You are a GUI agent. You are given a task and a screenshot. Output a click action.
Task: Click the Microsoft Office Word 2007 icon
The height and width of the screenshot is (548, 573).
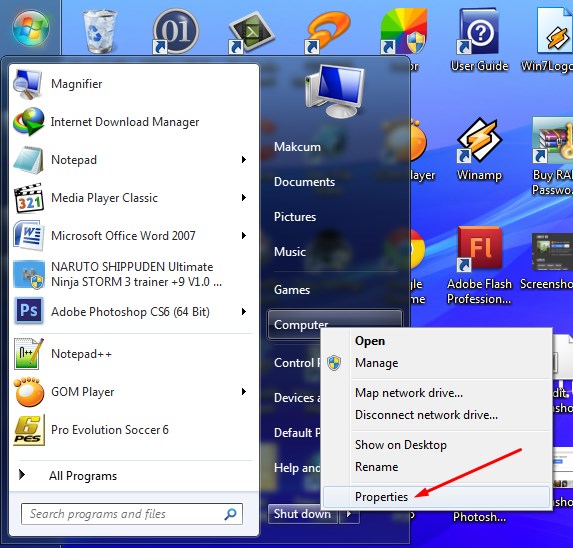click(x=29, y=236)
